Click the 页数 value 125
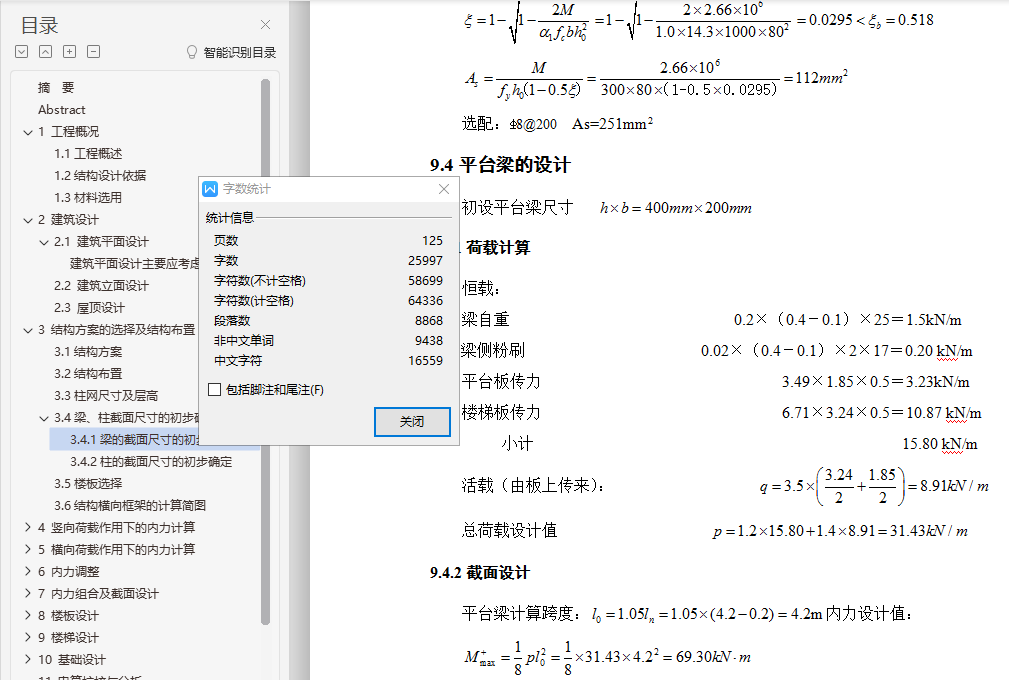The image size is (1009, 680). point(432,241)
